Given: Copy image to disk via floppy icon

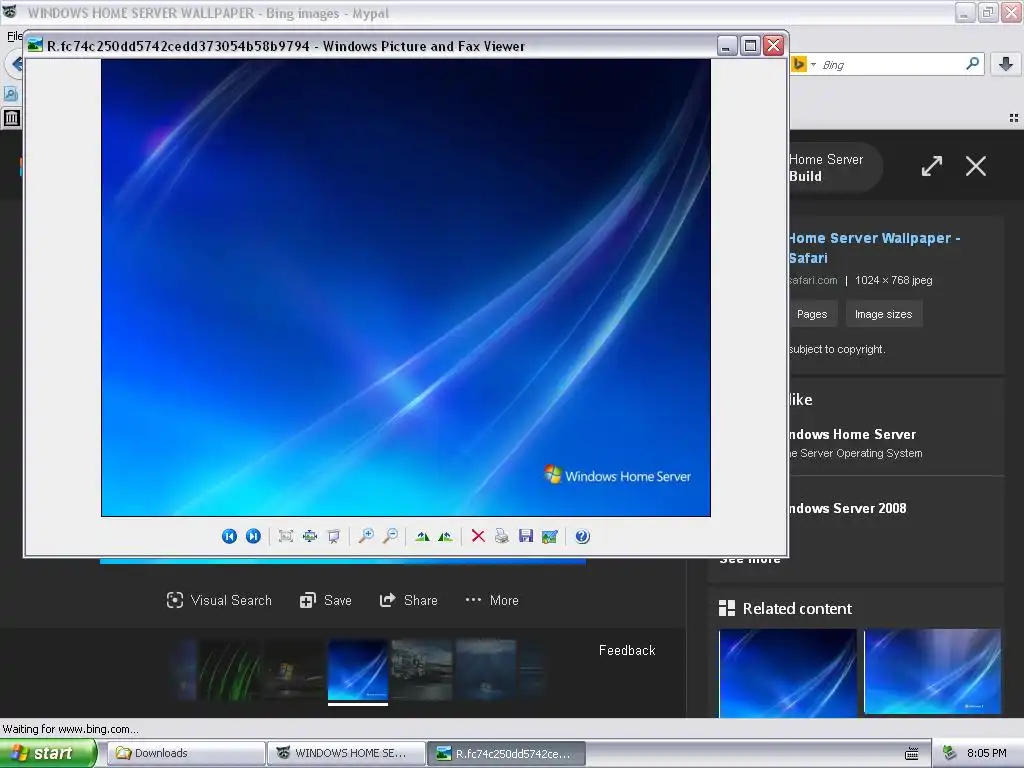Looking at the screenshot, I should pos(526,536).
